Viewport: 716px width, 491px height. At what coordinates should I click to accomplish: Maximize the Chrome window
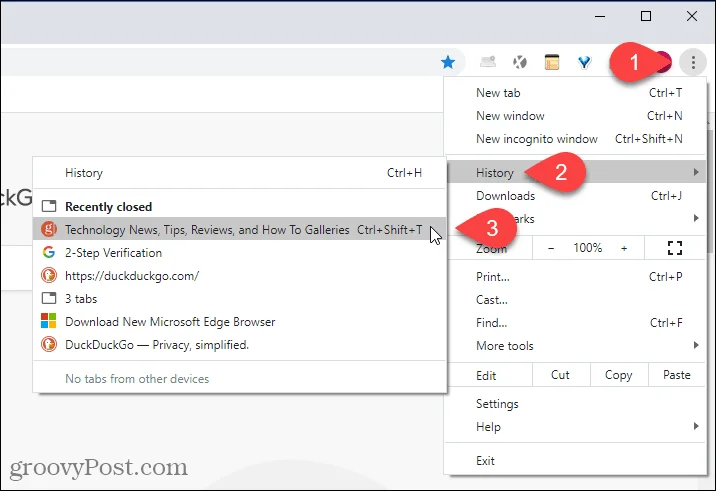pos(646,16)
